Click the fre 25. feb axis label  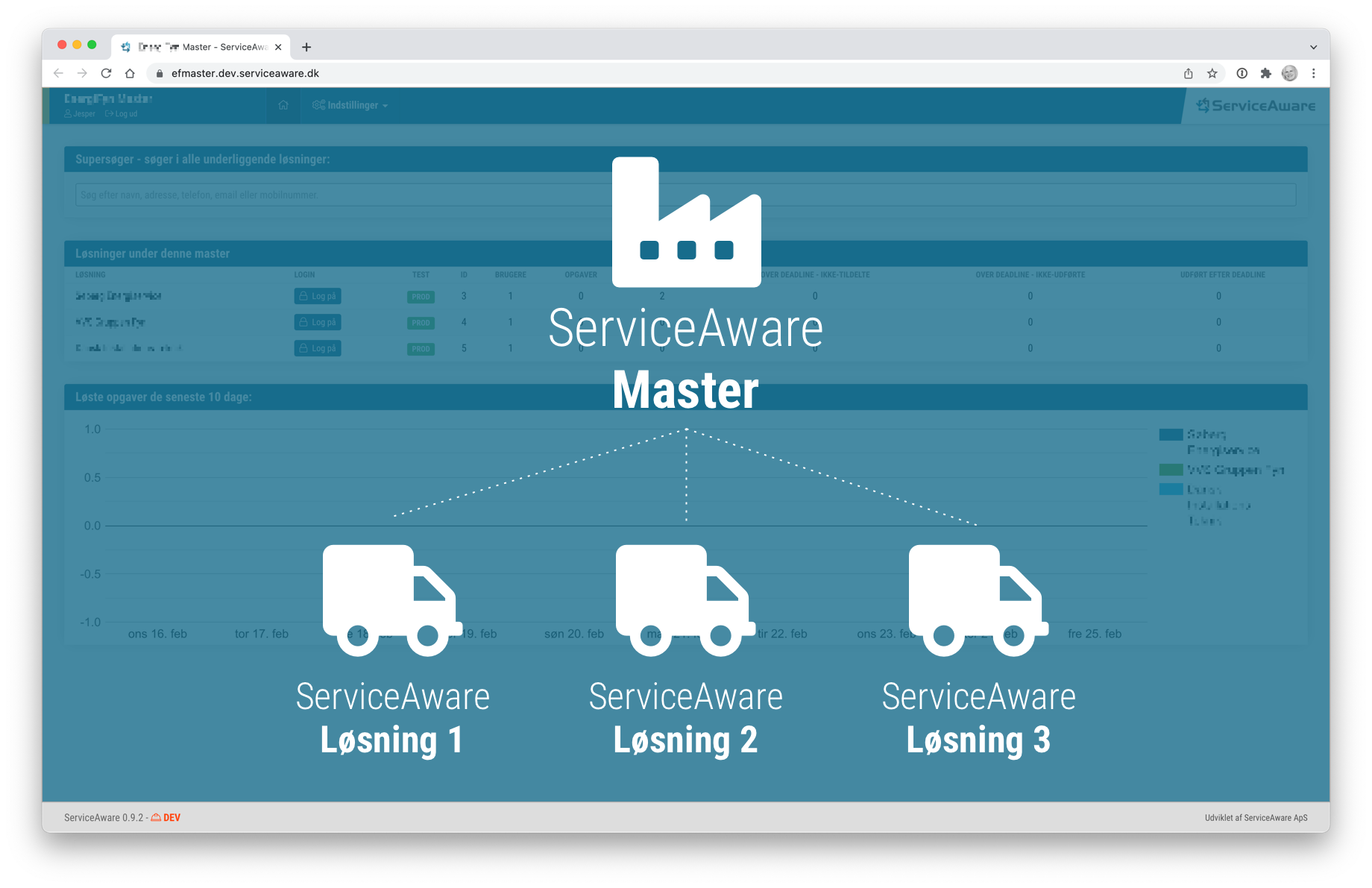point(1095,634)
